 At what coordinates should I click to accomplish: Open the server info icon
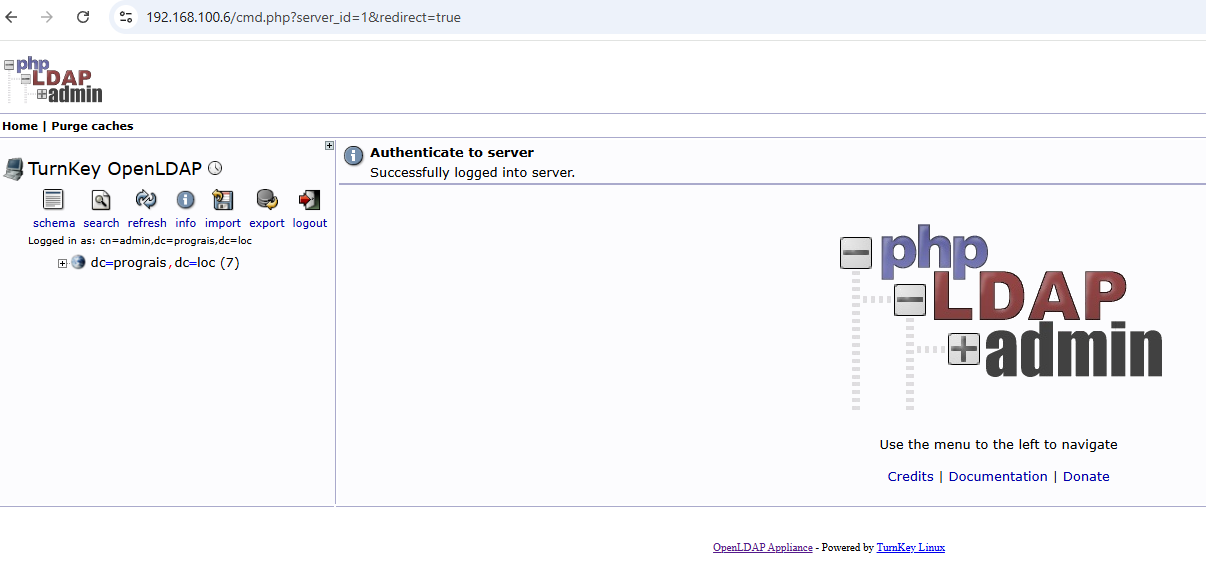point(186,199)
